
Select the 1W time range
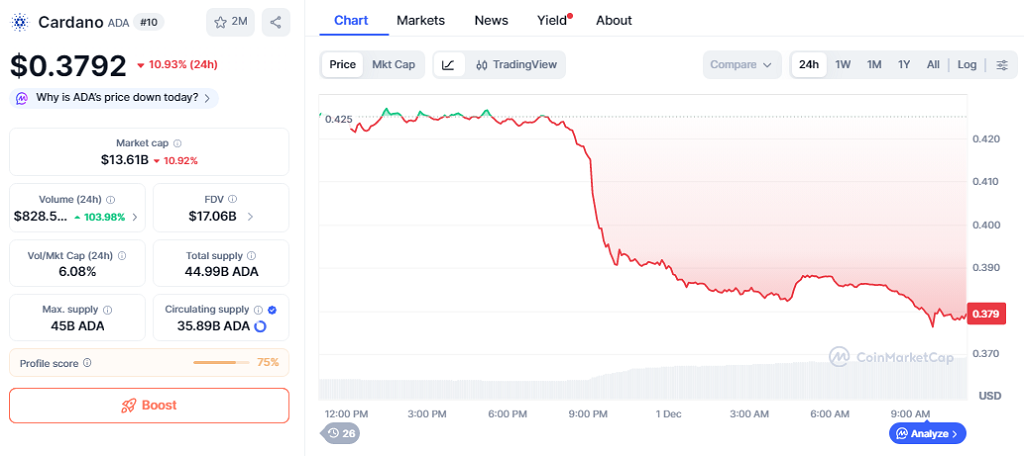coord(843,65)
